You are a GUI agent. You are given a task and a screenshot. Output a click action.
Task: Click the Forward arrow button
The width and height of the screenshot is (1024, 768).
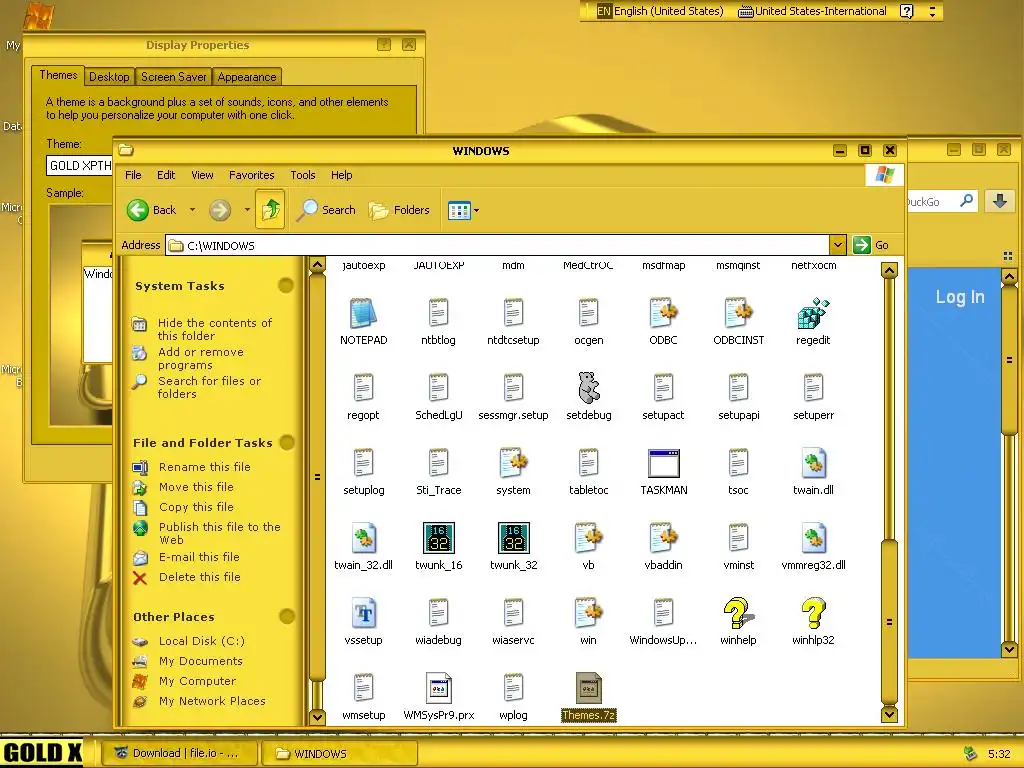tap(220, 210)
